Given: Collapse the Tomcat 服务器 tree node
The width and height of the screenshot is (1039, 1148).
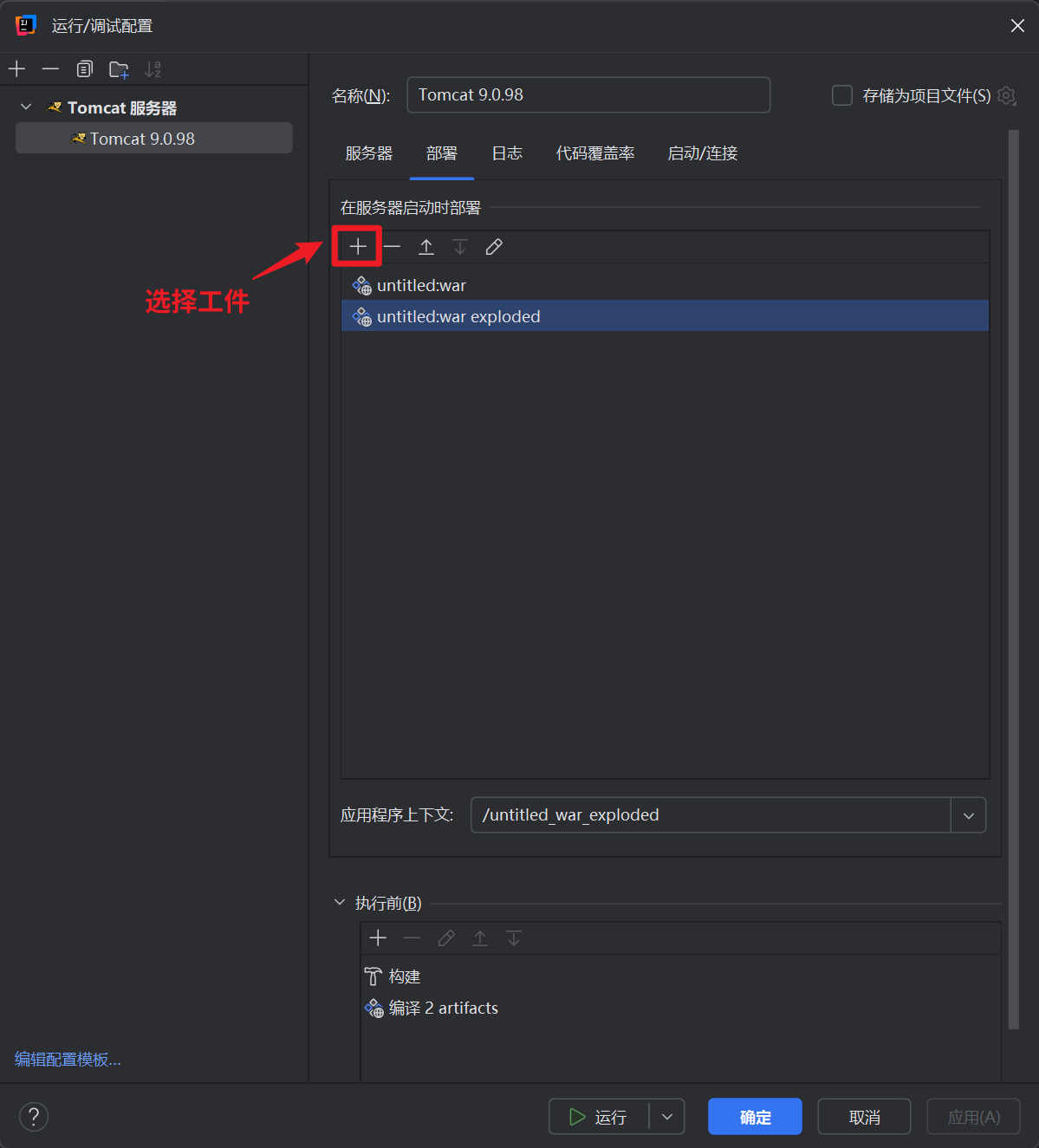Looking at the screenshot, I should click(x=26, y=107).
